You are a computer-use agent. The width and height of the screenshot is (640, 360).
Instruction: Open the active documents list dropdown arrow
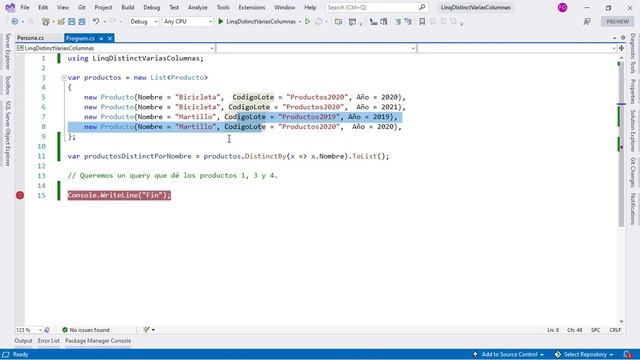(x=614, y=38)
